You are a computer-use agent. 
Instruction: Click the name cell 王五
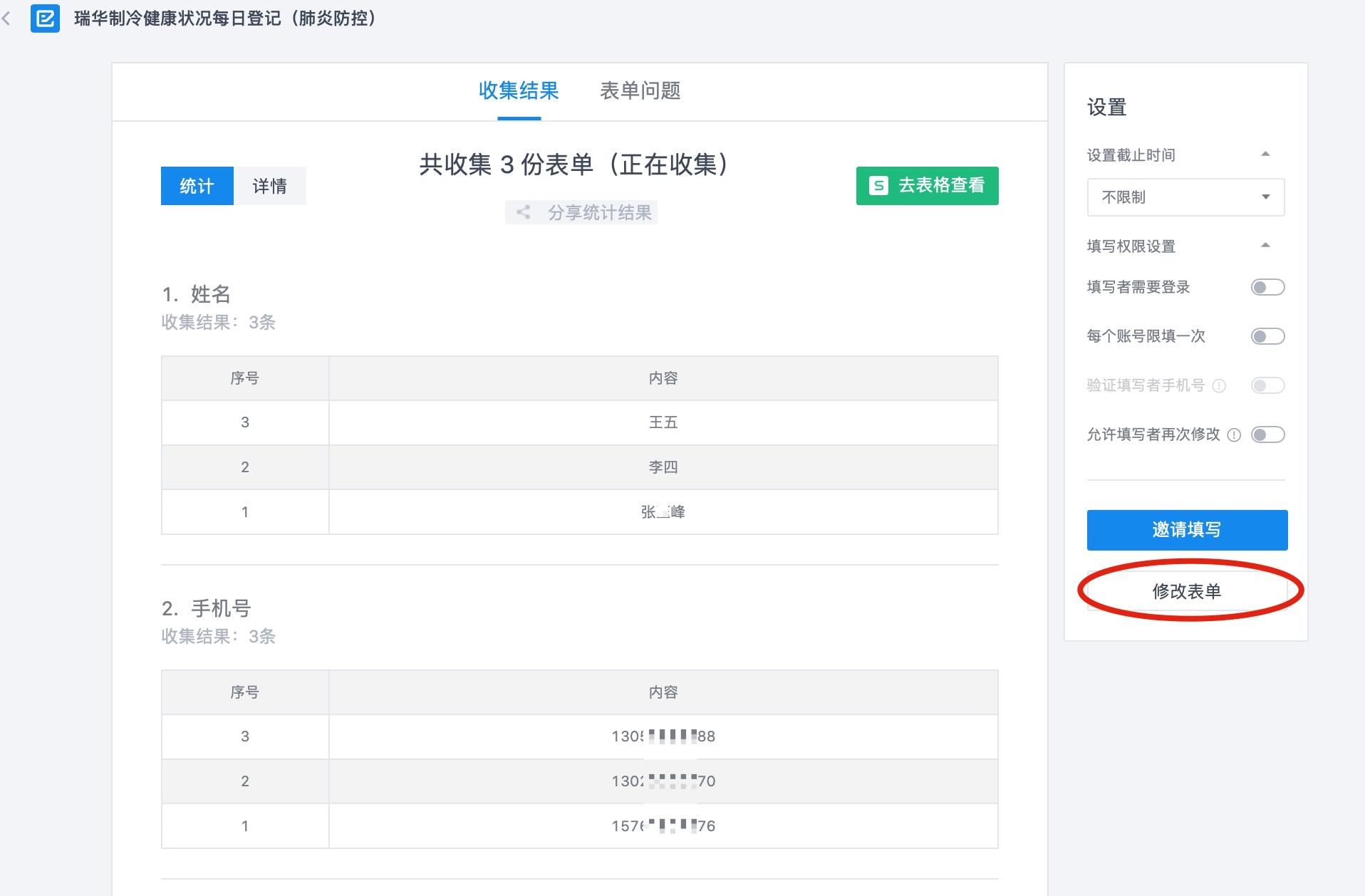click(x=663, y=422)
